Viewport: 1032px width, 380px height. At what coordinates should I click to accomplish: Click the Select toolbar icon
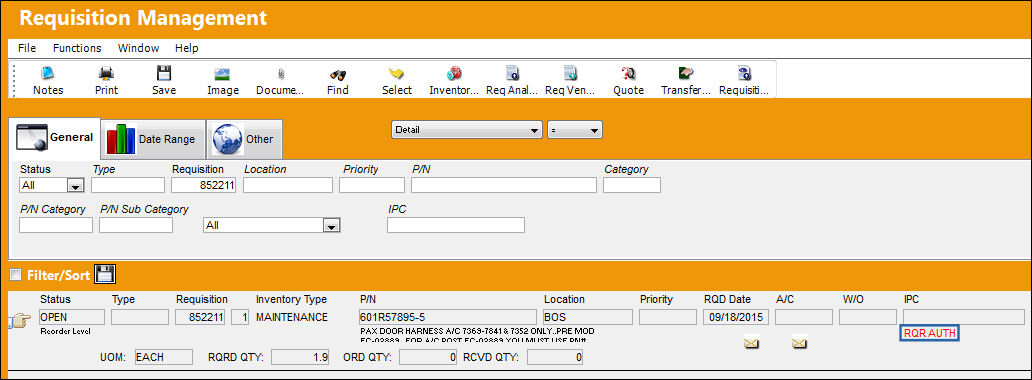pyautogui.click(x=396, y=81)
